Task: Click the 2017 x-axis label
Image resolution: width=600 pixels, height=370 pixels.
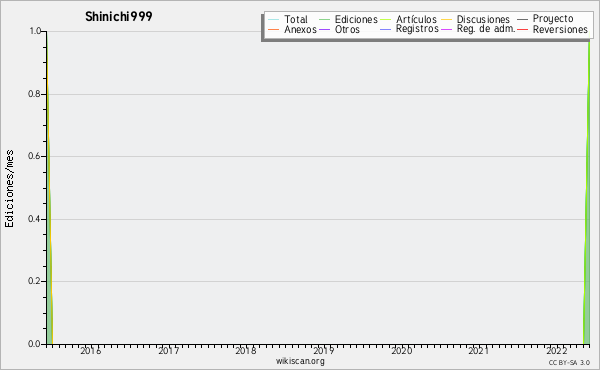Action: tap(168, 351)
